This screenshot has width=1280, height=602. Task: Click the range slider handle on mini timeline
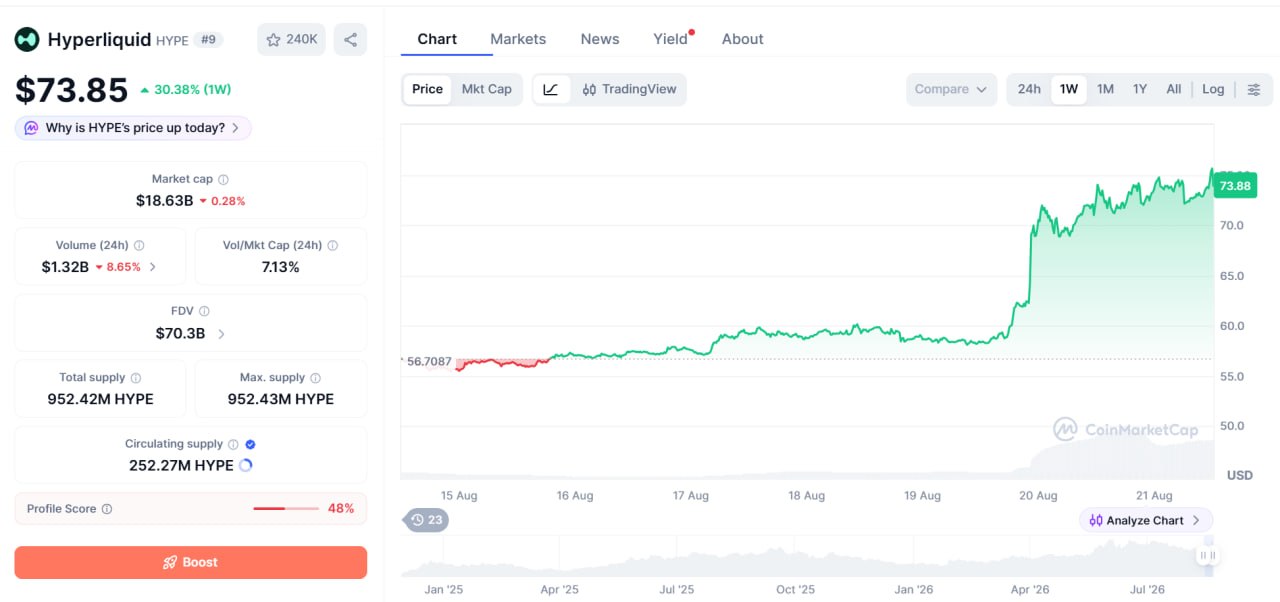pos(1209,555)
